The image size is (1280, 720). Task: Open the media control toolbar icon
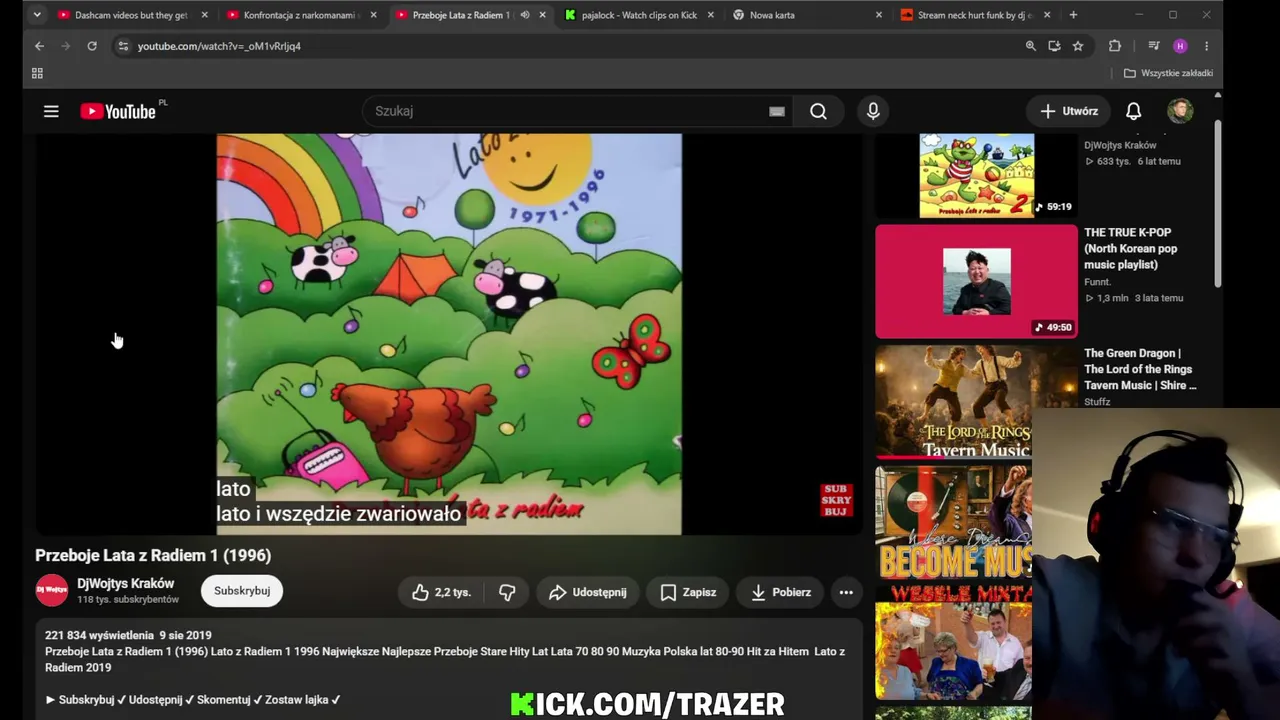pyautogui.click(x=1153, y=46)
